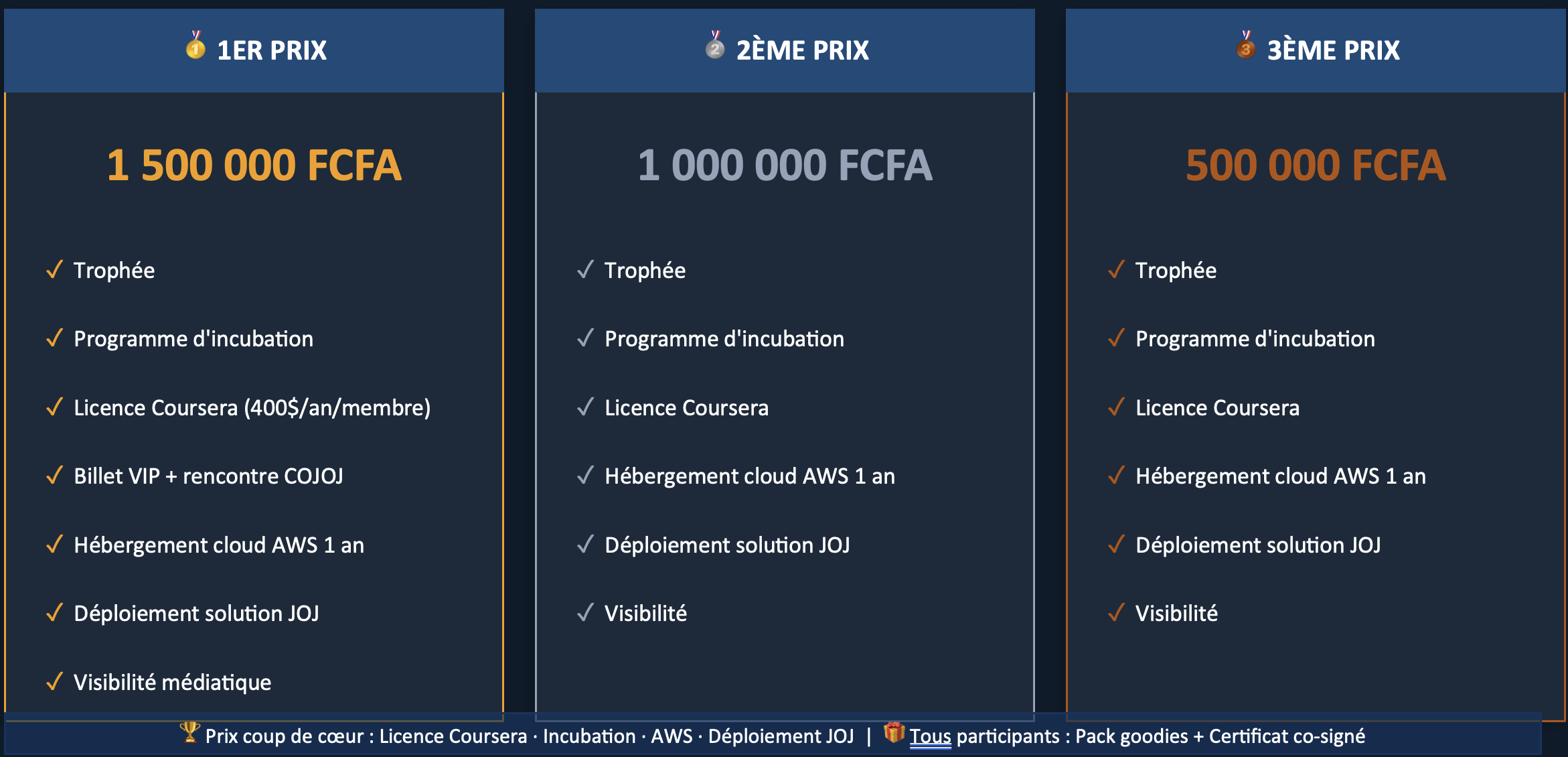Click the grey checkmark beside second prize Licence Coursera
This screenshot has width=1568, height=757.
pos(586,407)
